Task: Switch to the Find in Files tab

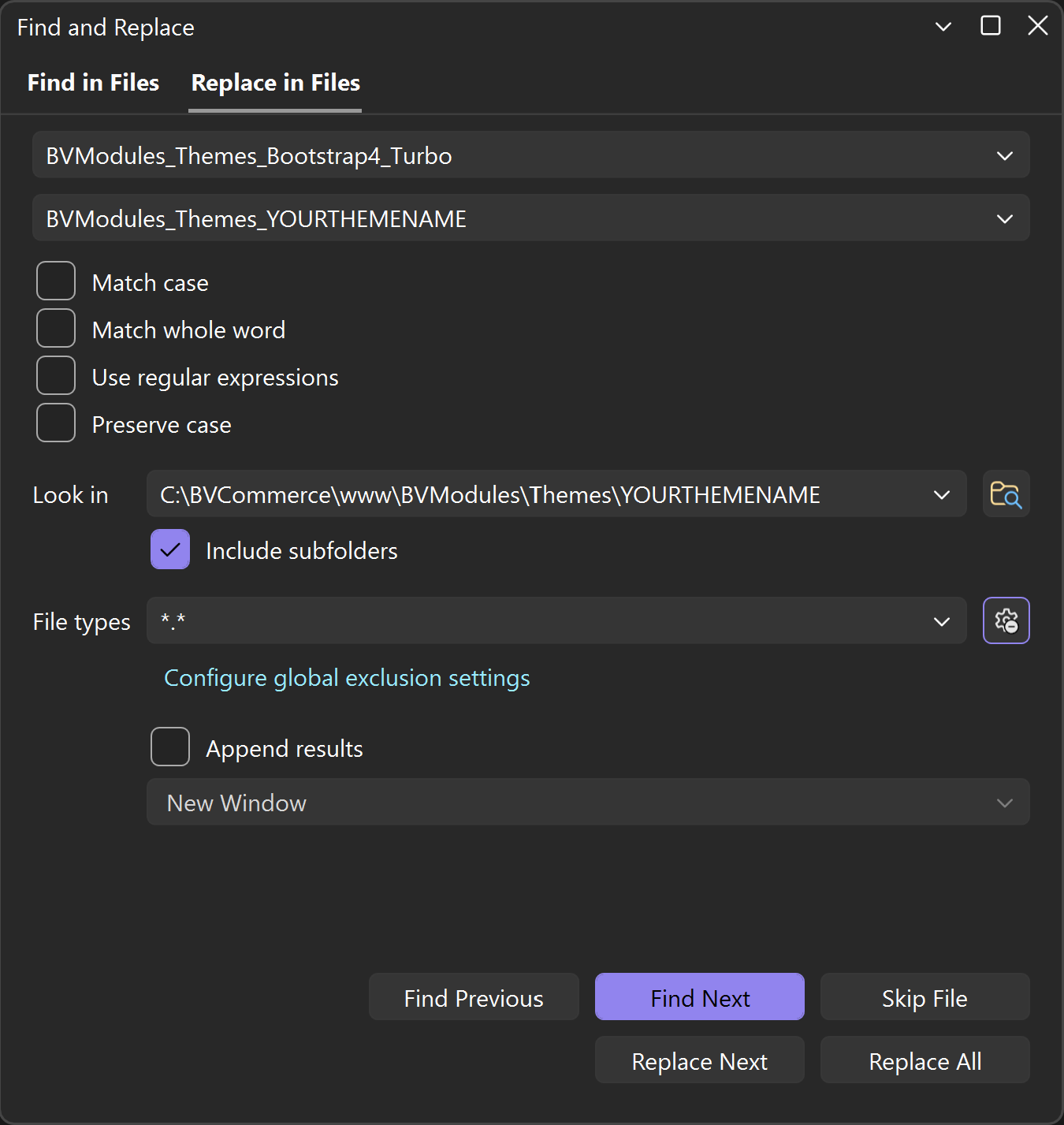Action: 93,83
